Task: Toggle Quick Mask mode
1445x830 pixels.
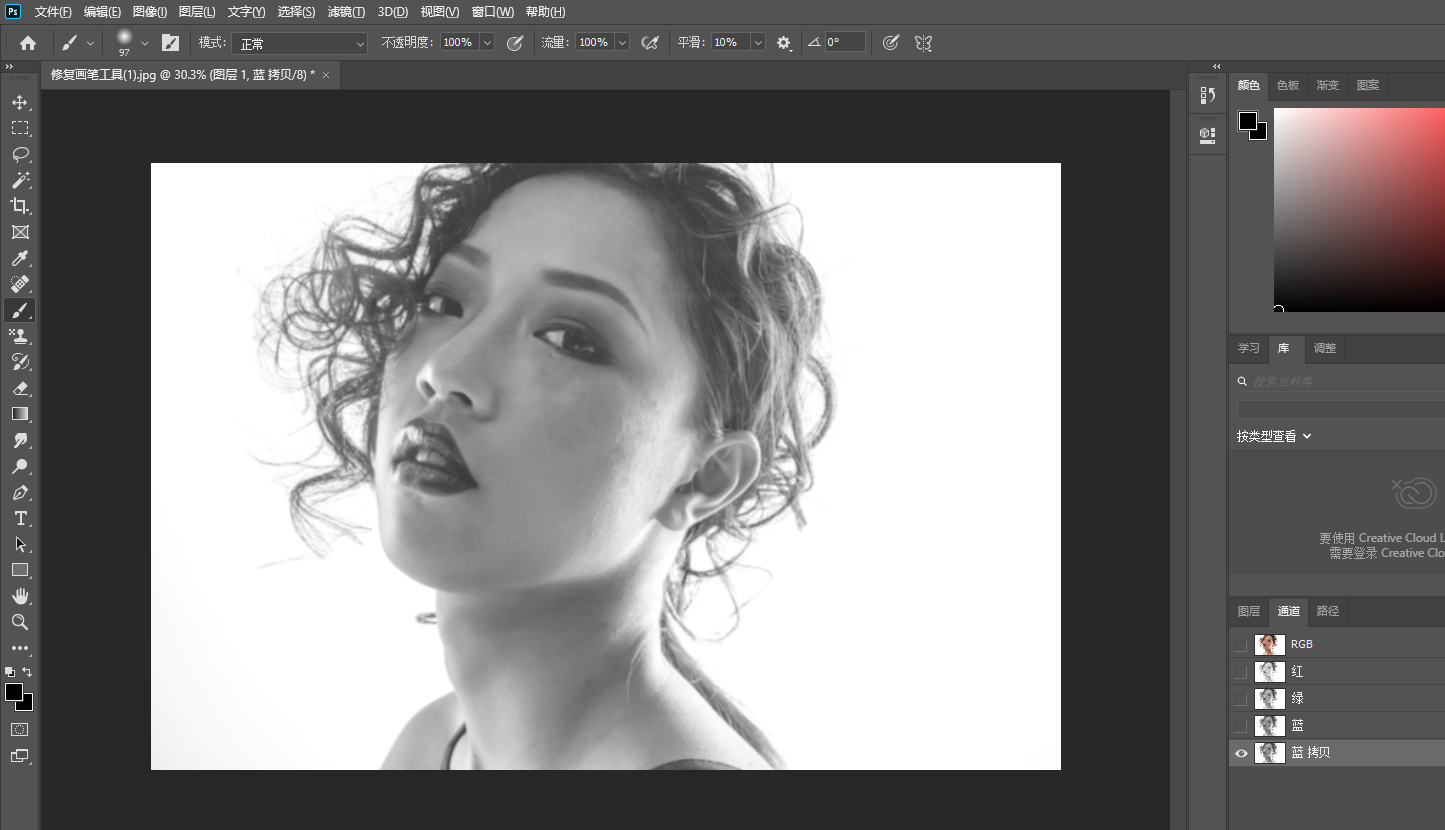Action: point(20,730)
